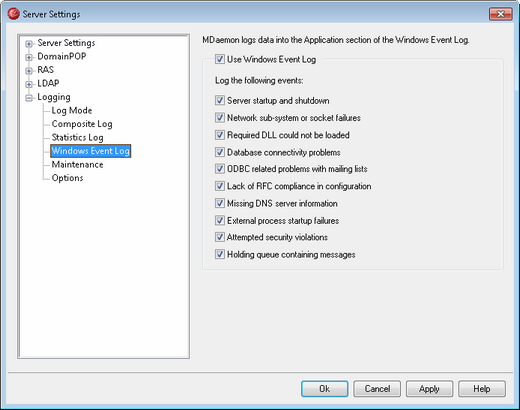
Task: Open the Statistics Log page
Action: 77,137
